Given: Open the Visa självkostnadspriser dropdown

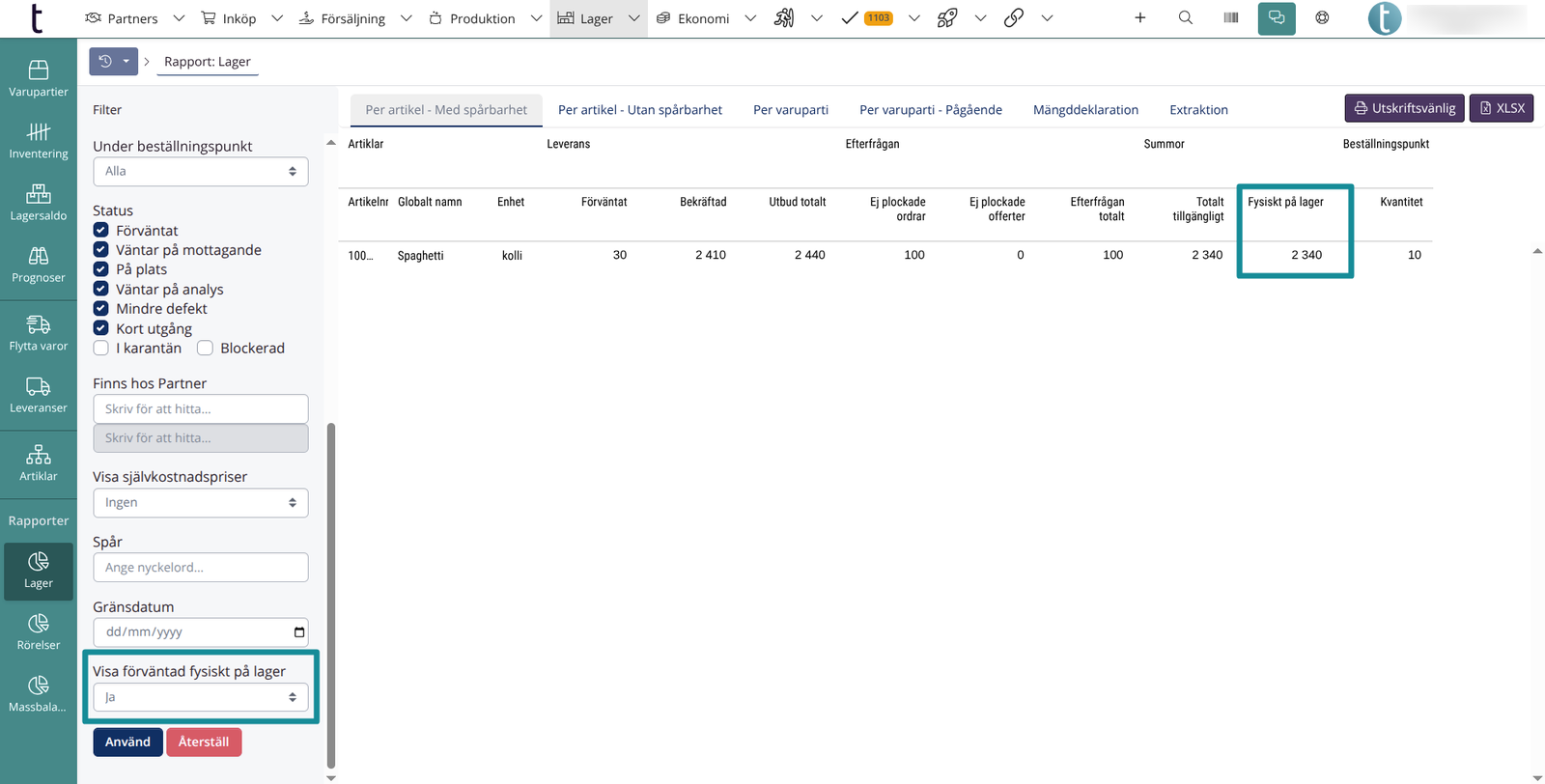Looking at the screenshot, I should [x=201, y=503].
